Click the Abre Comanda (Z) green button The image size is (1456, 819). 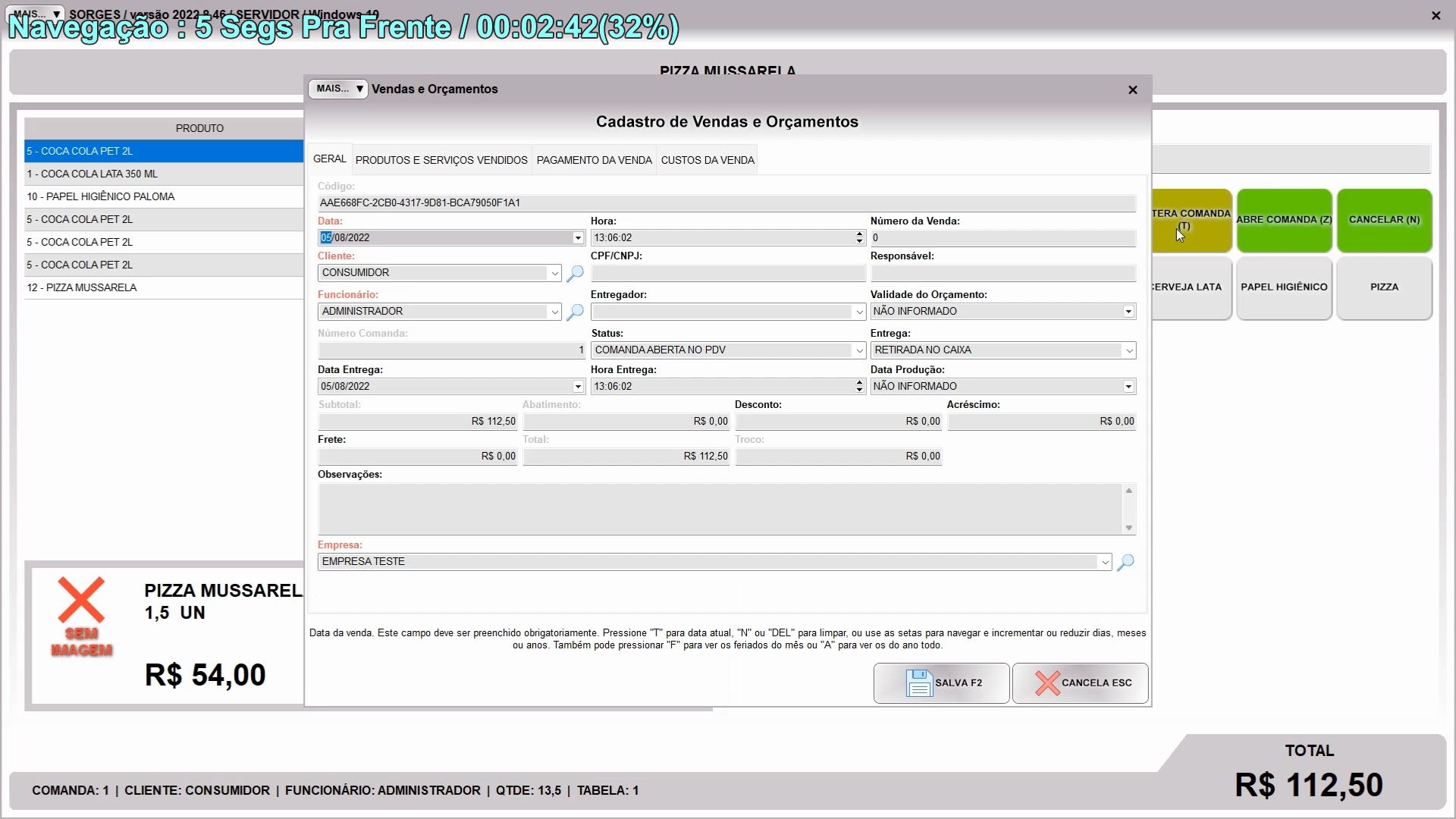pyautogui.click(x=1284, y=220)
